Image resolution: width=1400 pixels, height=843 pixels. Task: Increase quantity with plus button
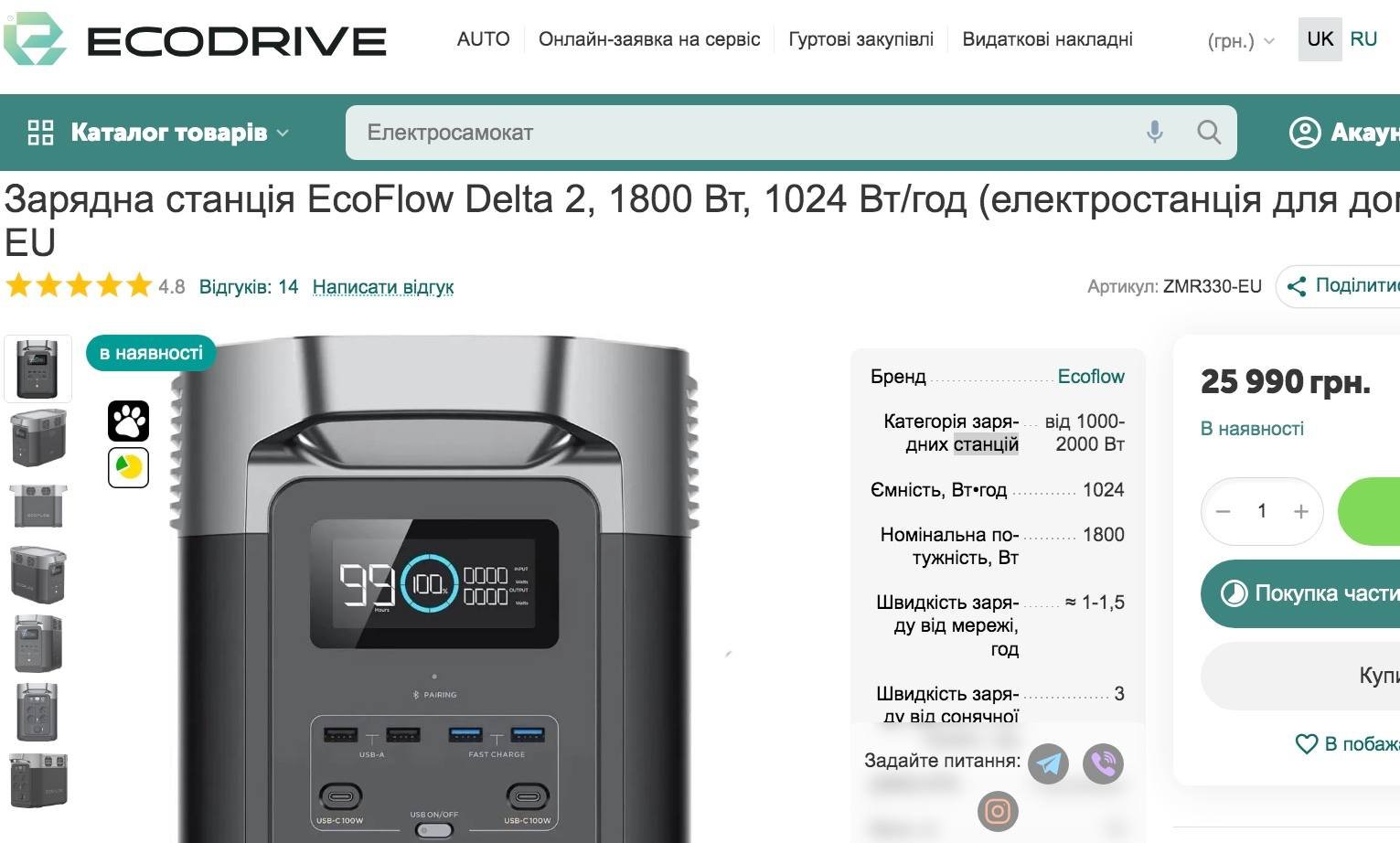pos(1301,512)
